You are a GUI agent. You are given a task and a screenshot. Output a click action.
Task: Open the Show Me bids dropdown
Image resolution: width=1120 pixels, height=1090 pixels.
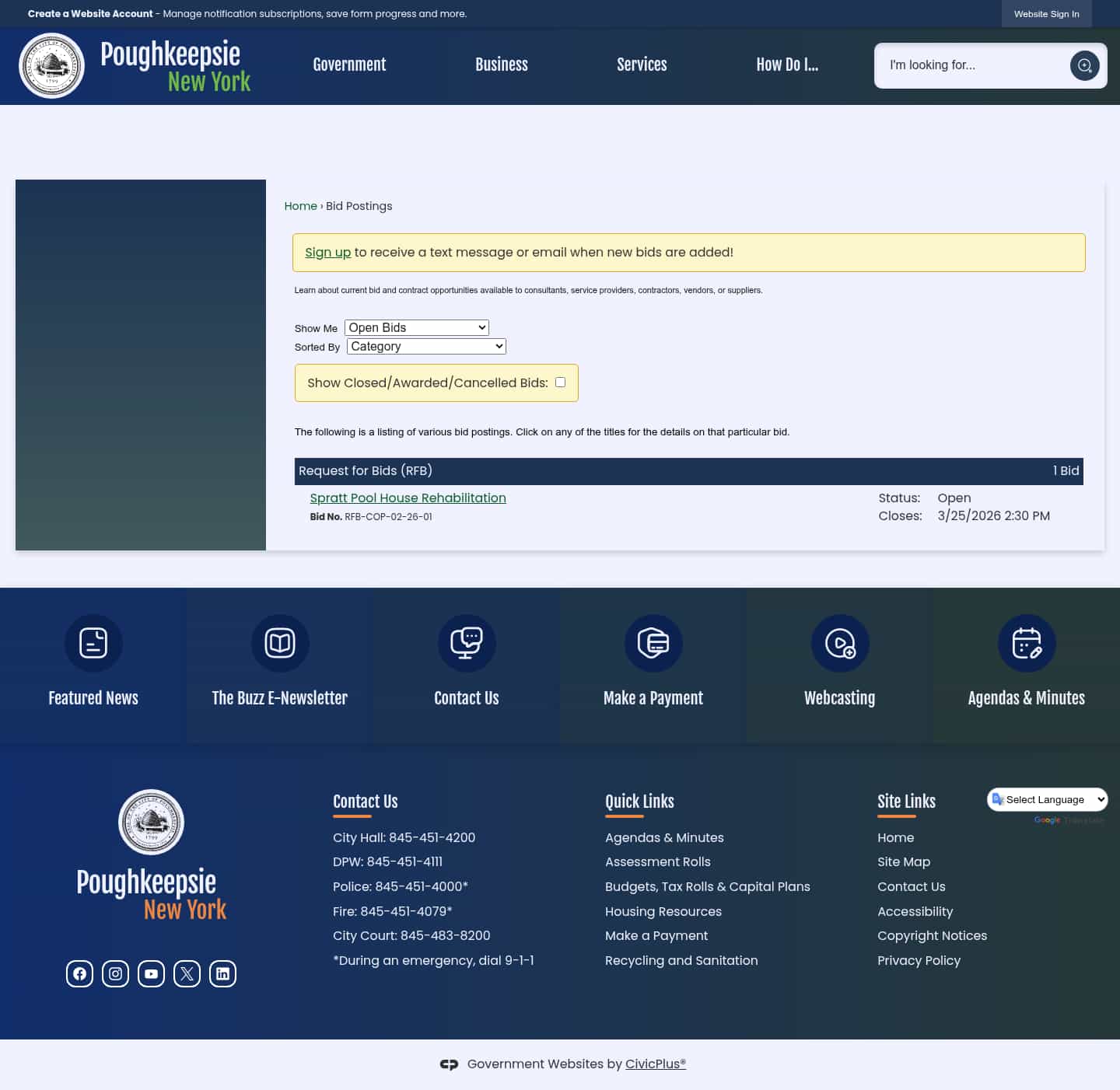click(416, 327)
